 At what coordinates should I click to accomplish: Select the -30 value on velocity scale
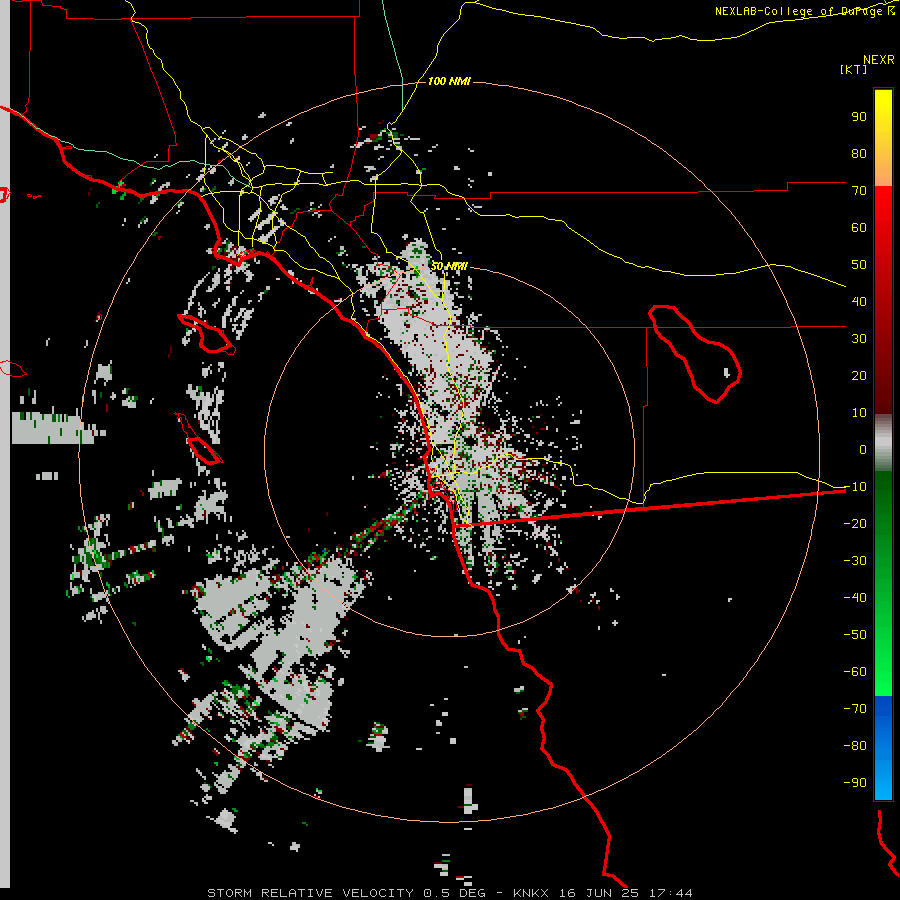pos(855,561)
